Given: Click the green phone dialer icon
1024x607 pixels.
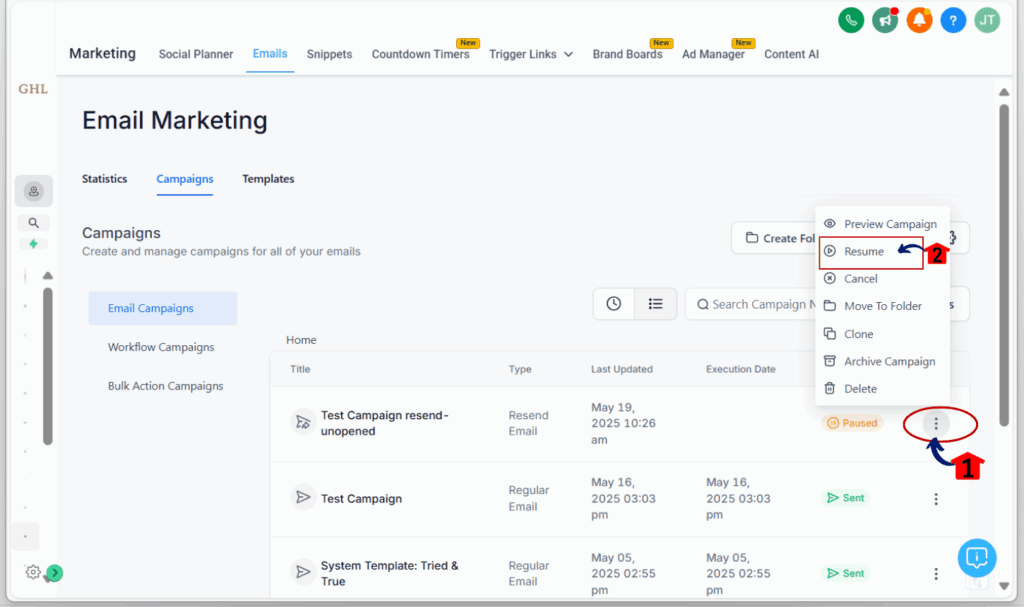Looking at the screenshot, I should click(x=850, y=19).
